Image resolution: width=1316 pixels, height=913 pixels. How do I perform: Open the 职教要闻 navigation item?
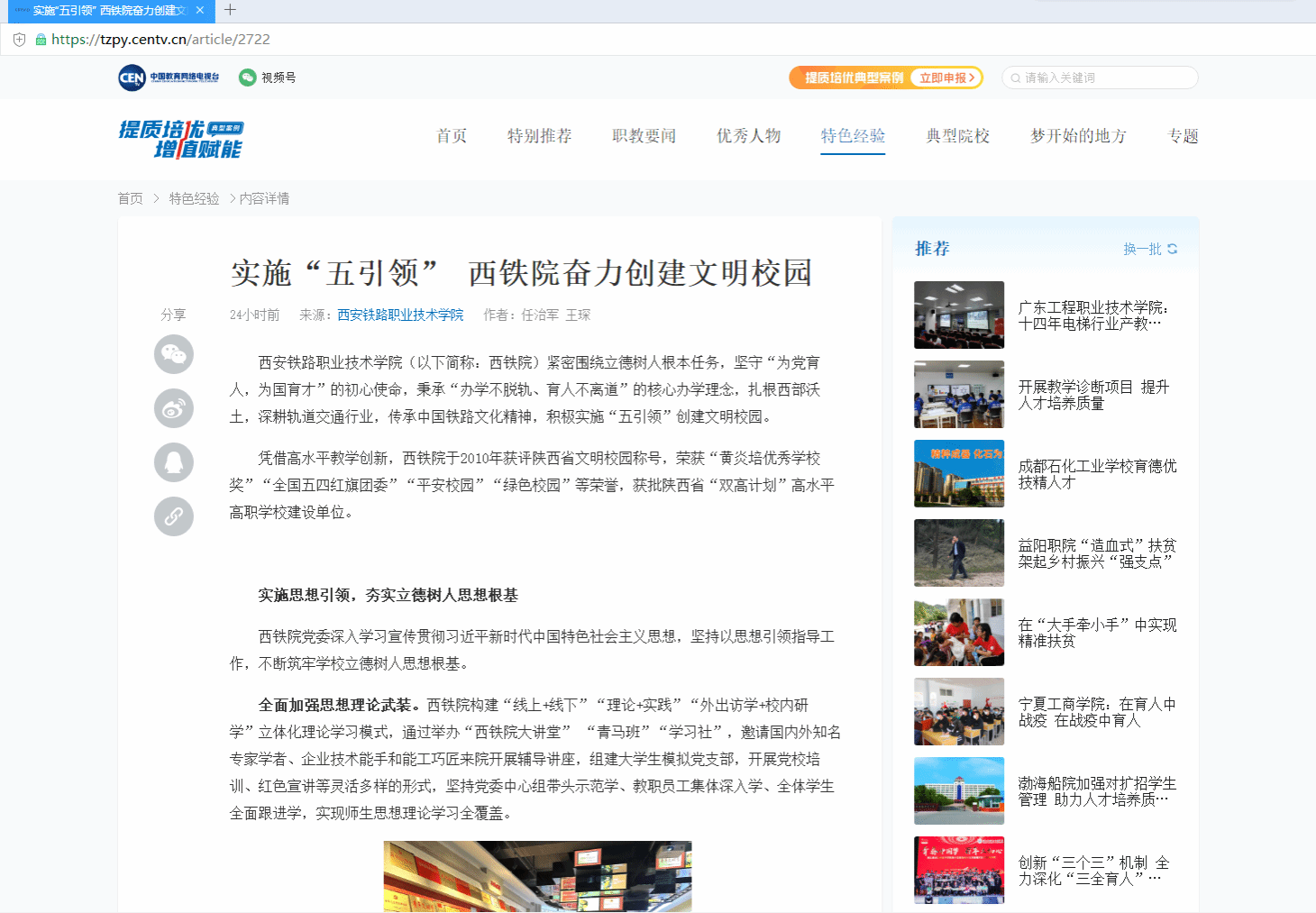(x=644, y=136)
